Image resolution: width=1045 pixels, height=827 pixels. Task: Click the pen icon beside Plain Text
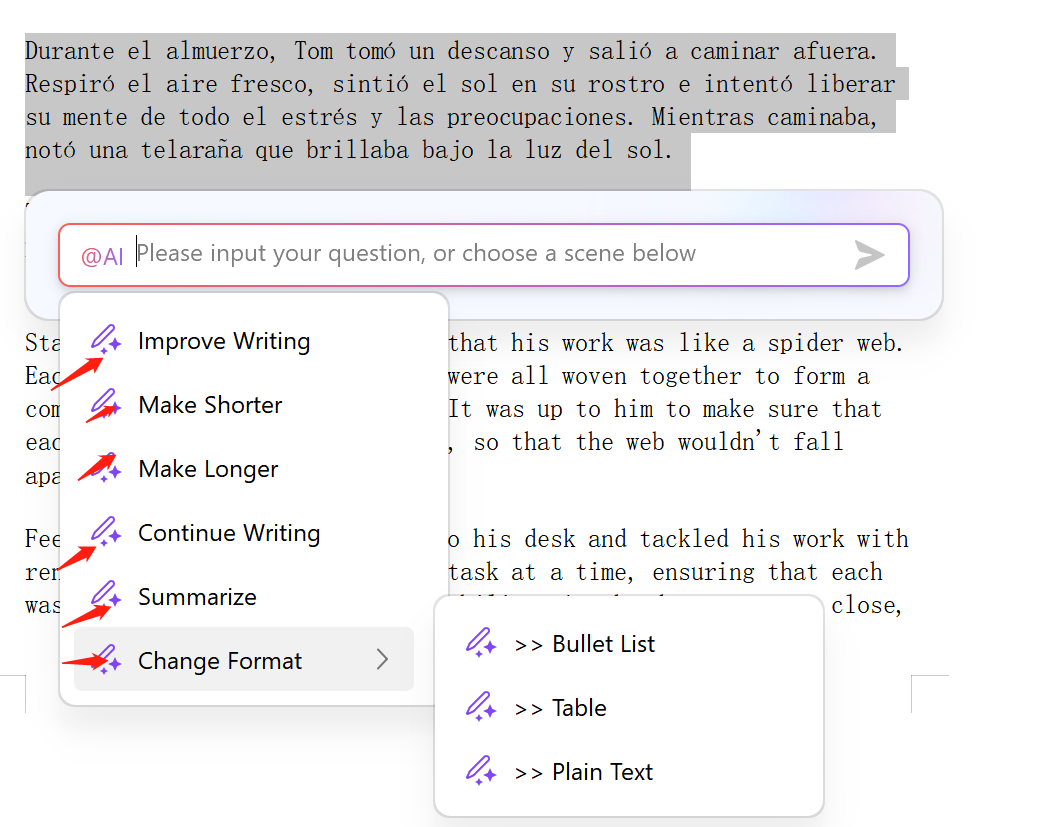pos(481,771)
